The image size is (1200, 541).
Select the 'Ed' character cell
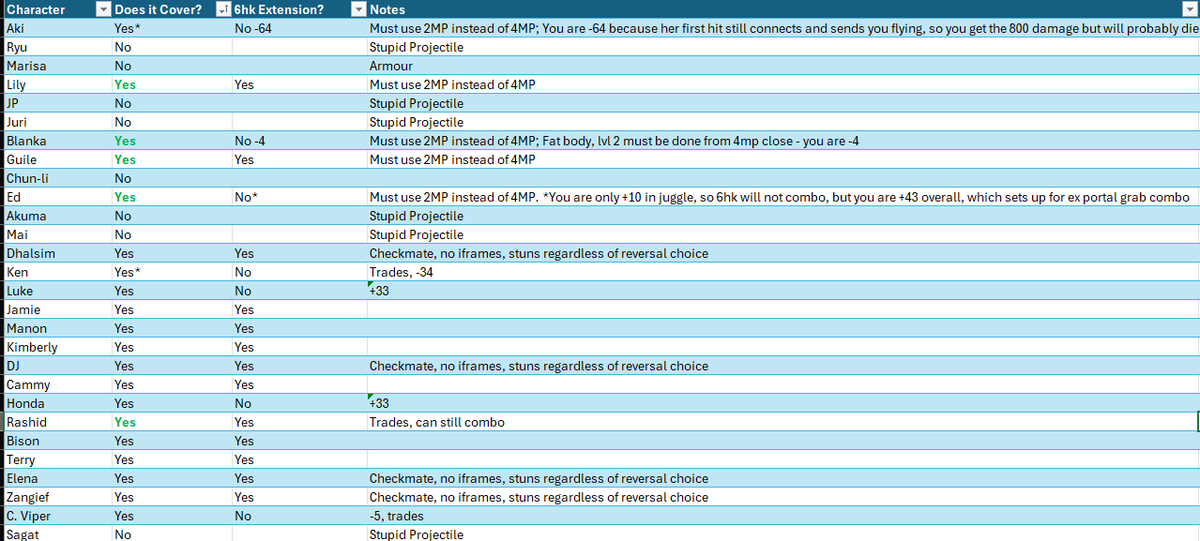(x=56, y=197)
